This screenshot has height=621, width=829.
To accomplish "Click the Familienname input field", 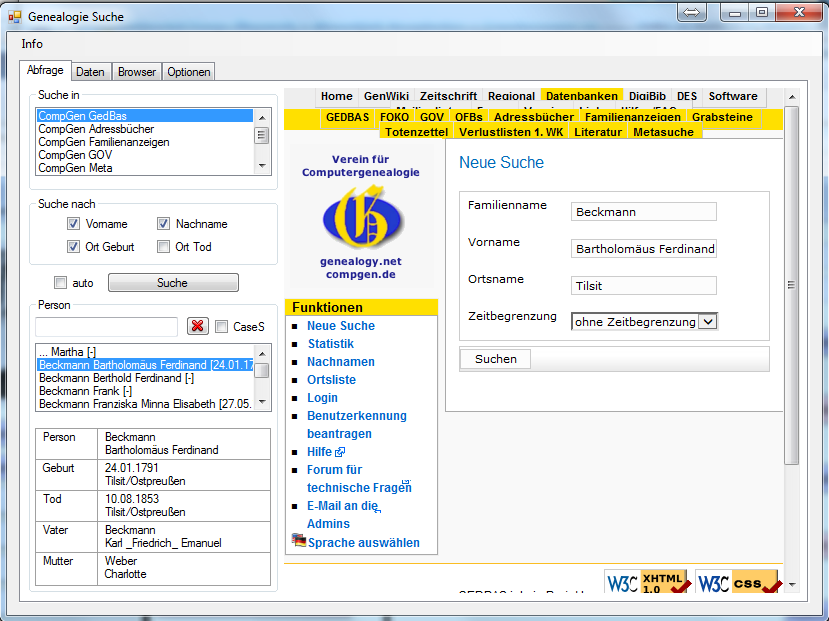I will (x=643, y=212).
